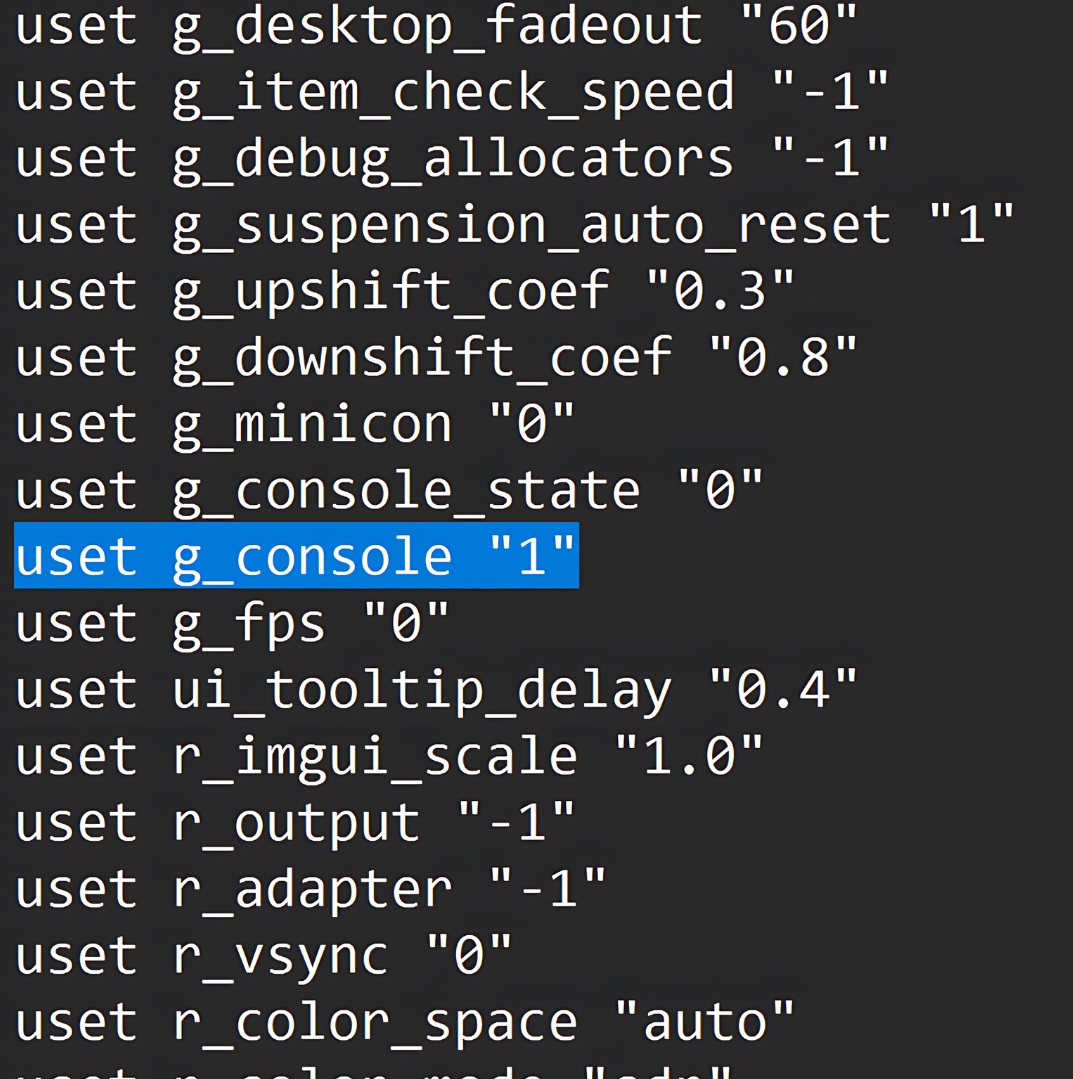Click the g_debug_allocators setting line
Viewport: 1073px width, 1079px height.
tap(452, 160)
